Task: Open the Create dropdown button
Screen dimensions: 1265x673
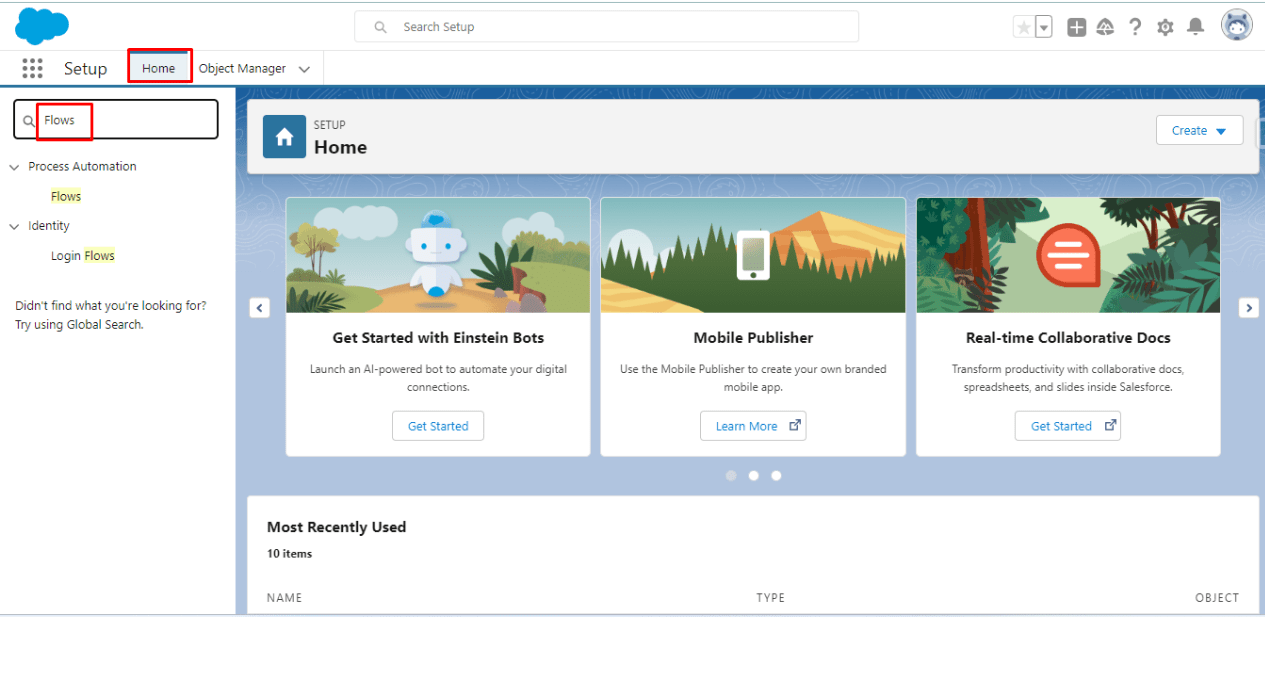Action: [1199, 130]
